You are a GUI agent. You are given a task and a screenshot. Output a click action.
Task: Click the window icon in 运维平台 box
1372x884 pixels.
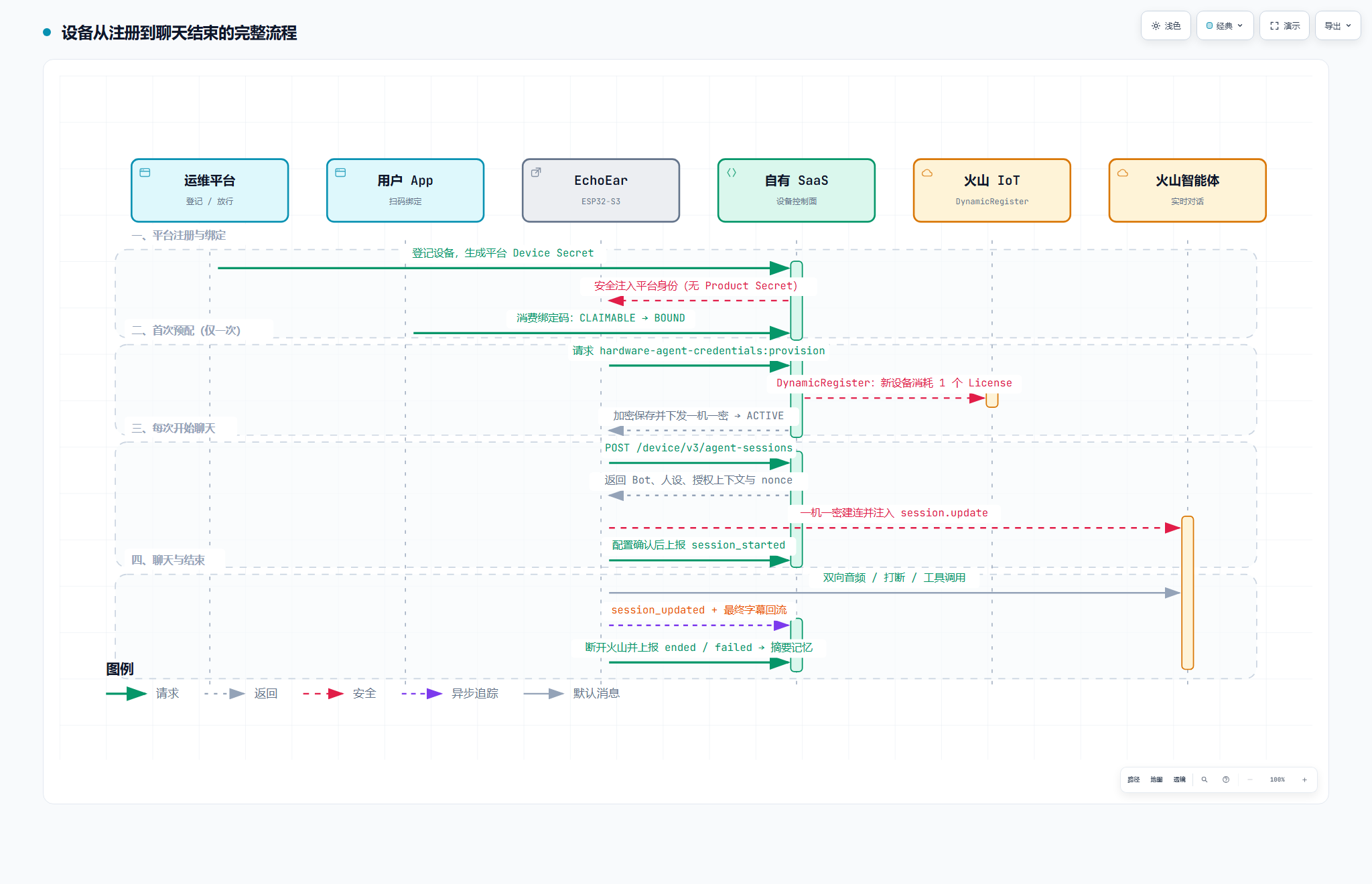click(x=145, y=173)
